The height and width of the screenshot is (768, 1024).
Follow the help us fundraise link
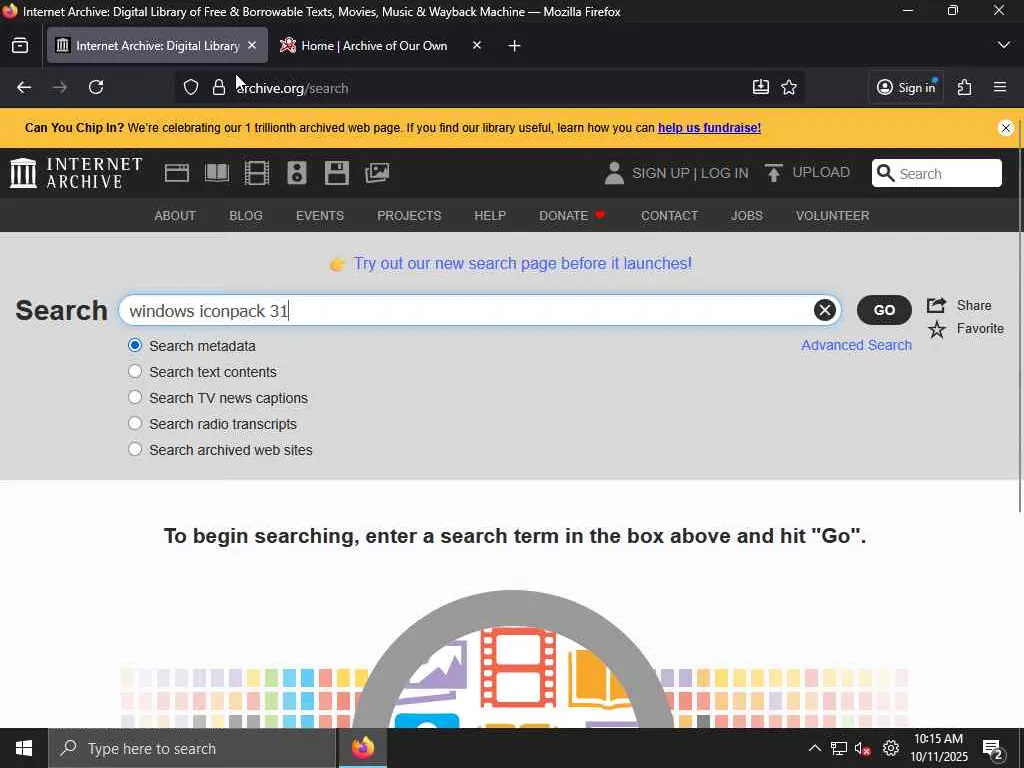709,128
